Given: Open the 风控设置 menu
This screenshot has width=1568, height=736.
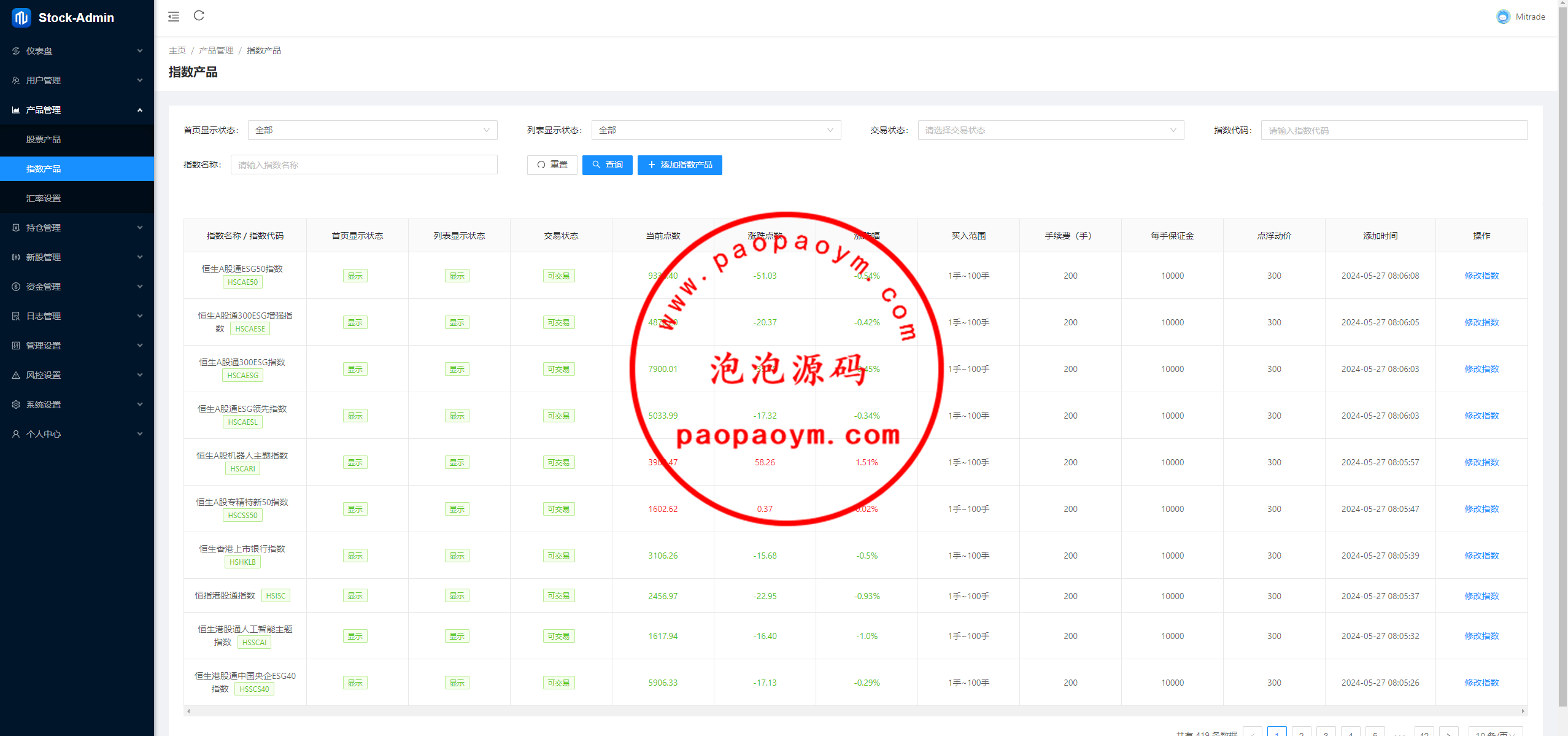Looking at the screenshot, I should [77, 375].
